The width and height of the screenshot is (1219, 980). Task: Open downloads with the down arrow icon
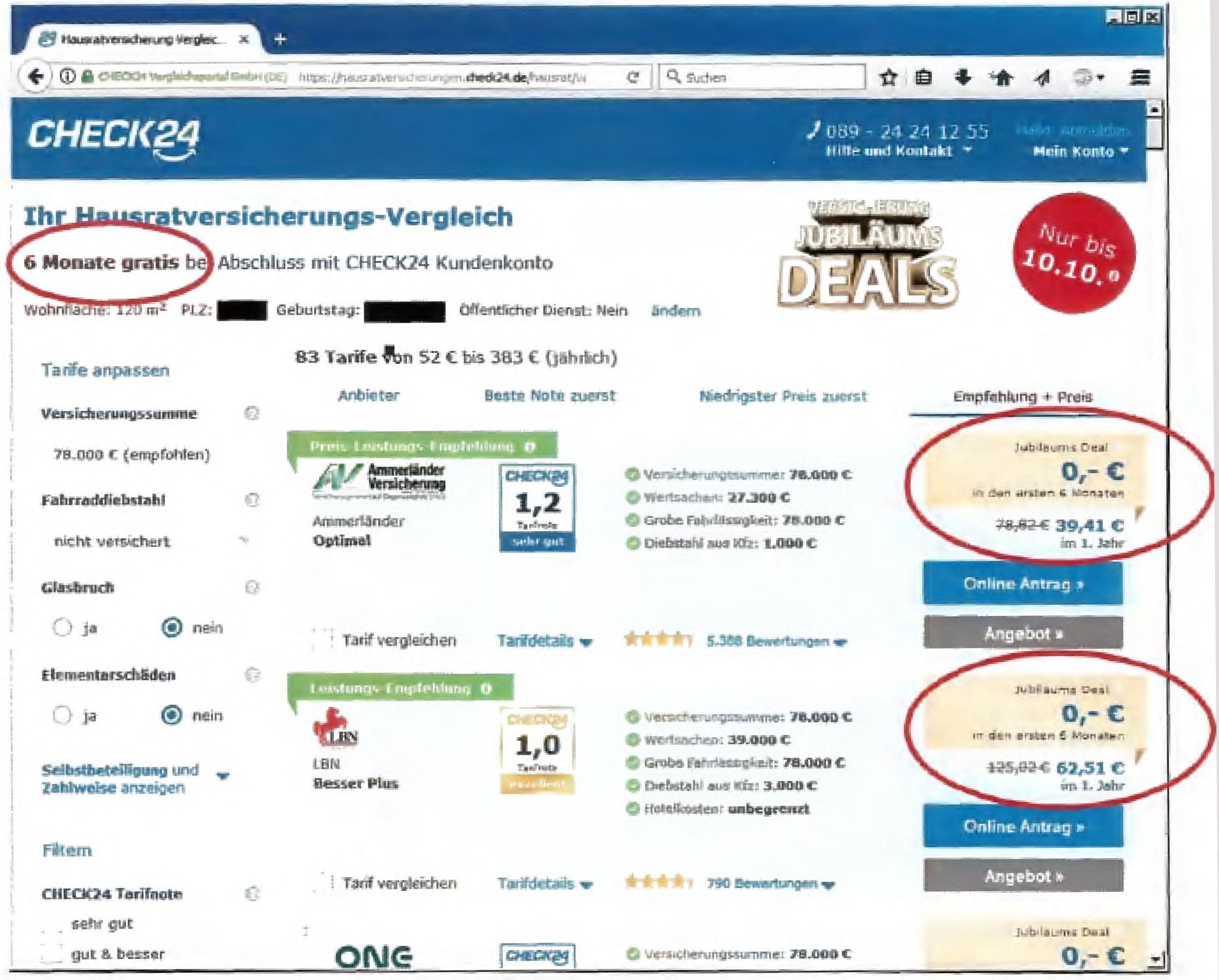tap(962, 77)
